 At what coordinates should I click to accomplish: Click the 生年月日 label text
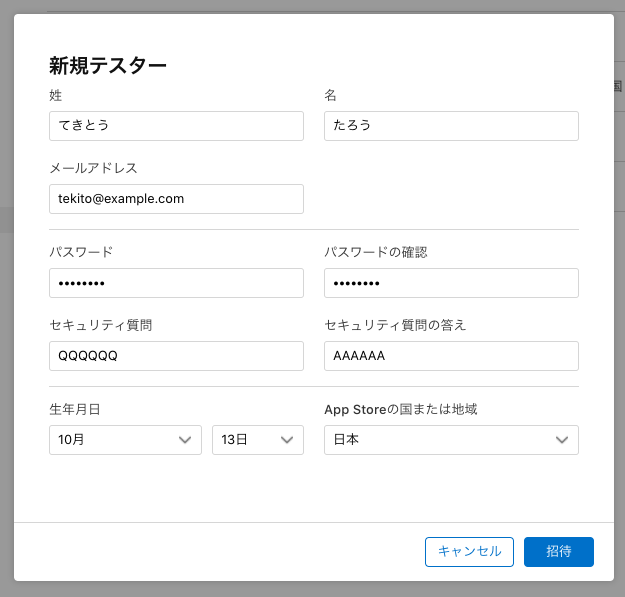pyautogui.click(x=75, y=409)
